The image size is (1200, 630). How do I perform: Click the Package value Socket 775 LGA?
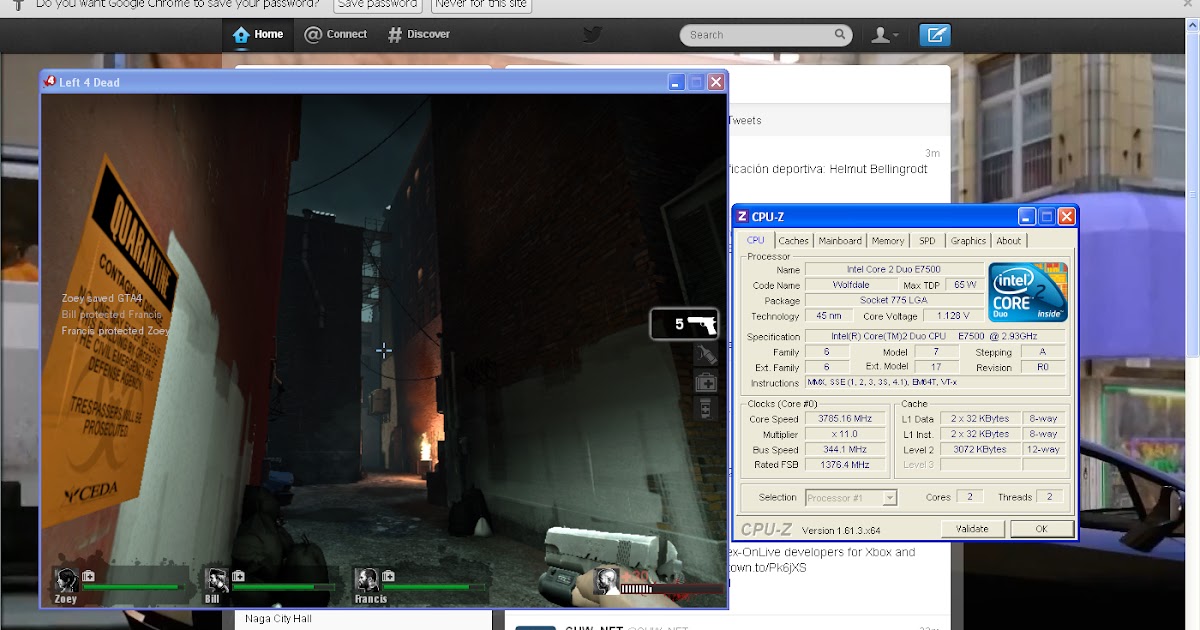(893, 301)
